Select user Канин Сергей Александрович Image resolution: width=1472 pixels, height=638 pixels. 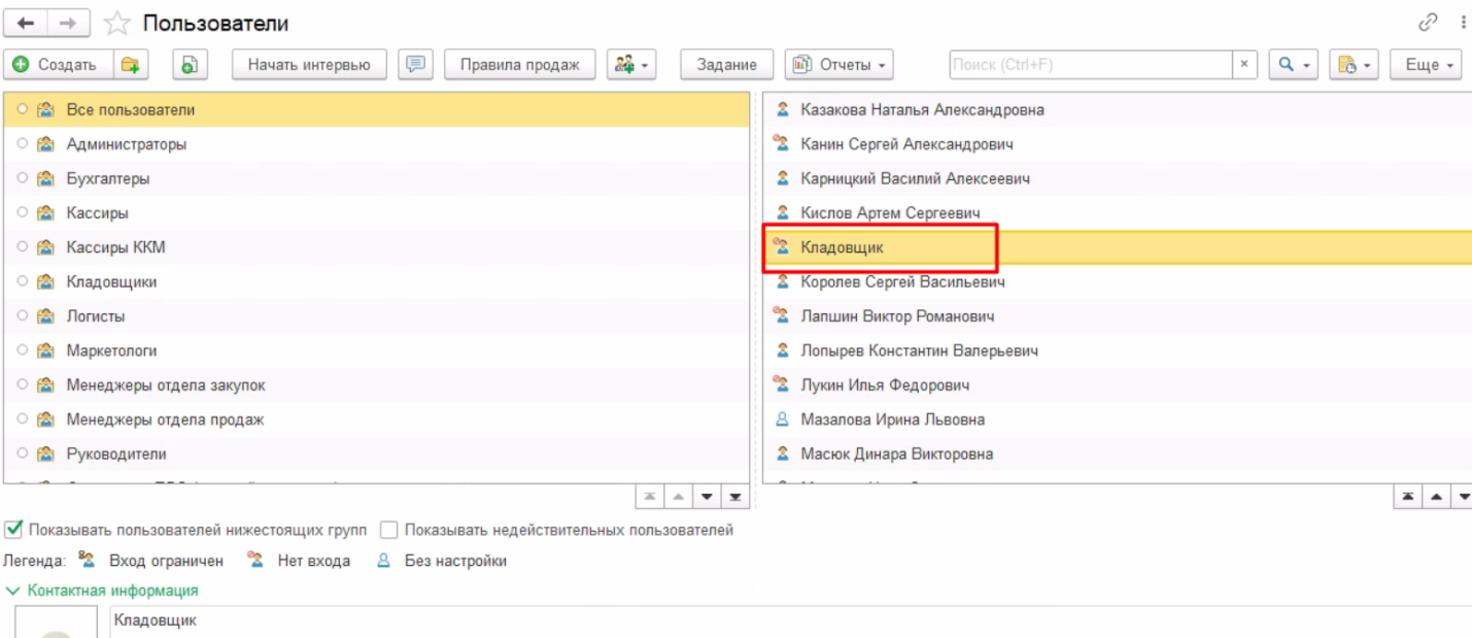[x=1118, y=144]
